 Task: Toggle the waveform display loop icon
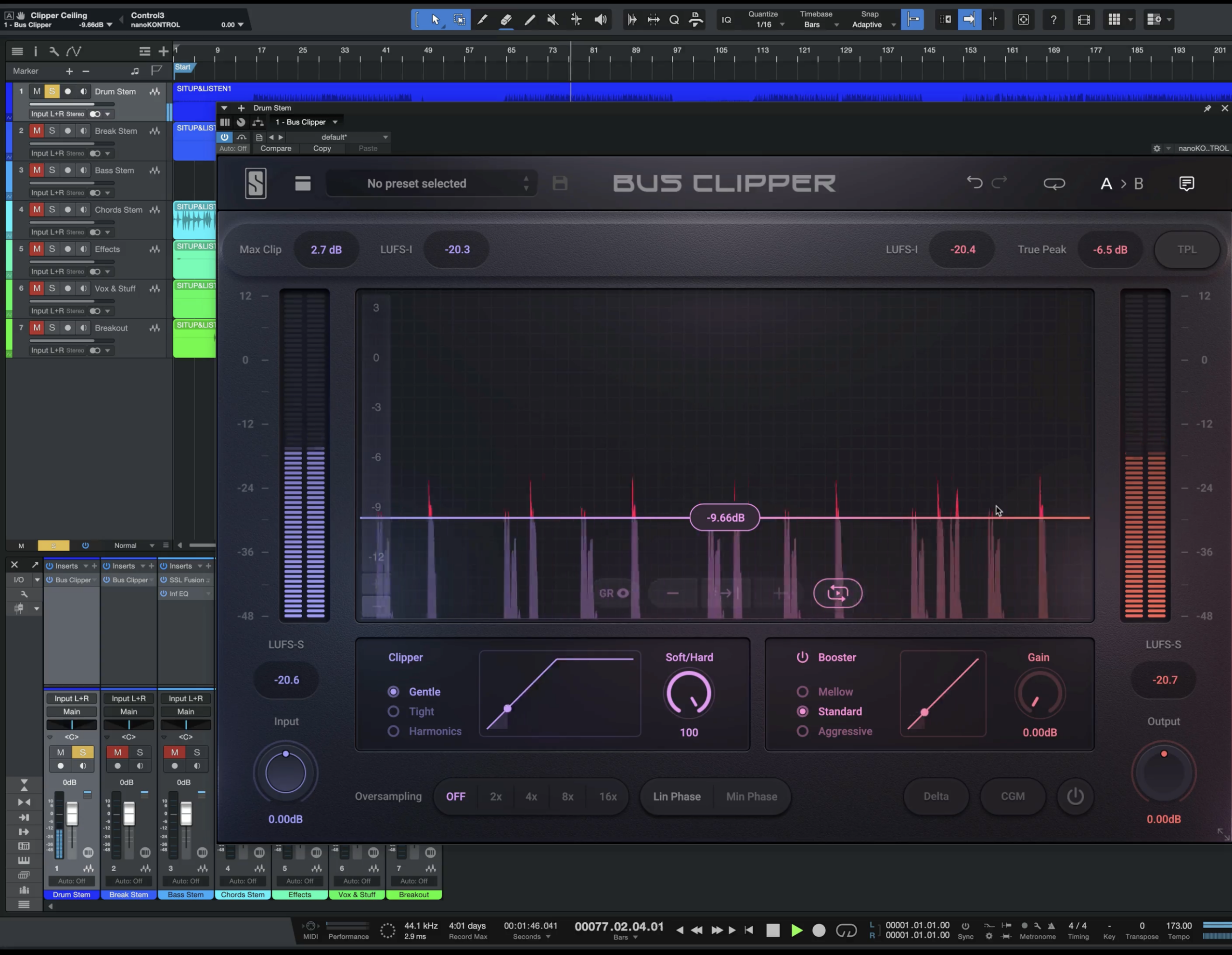[838, 593]
